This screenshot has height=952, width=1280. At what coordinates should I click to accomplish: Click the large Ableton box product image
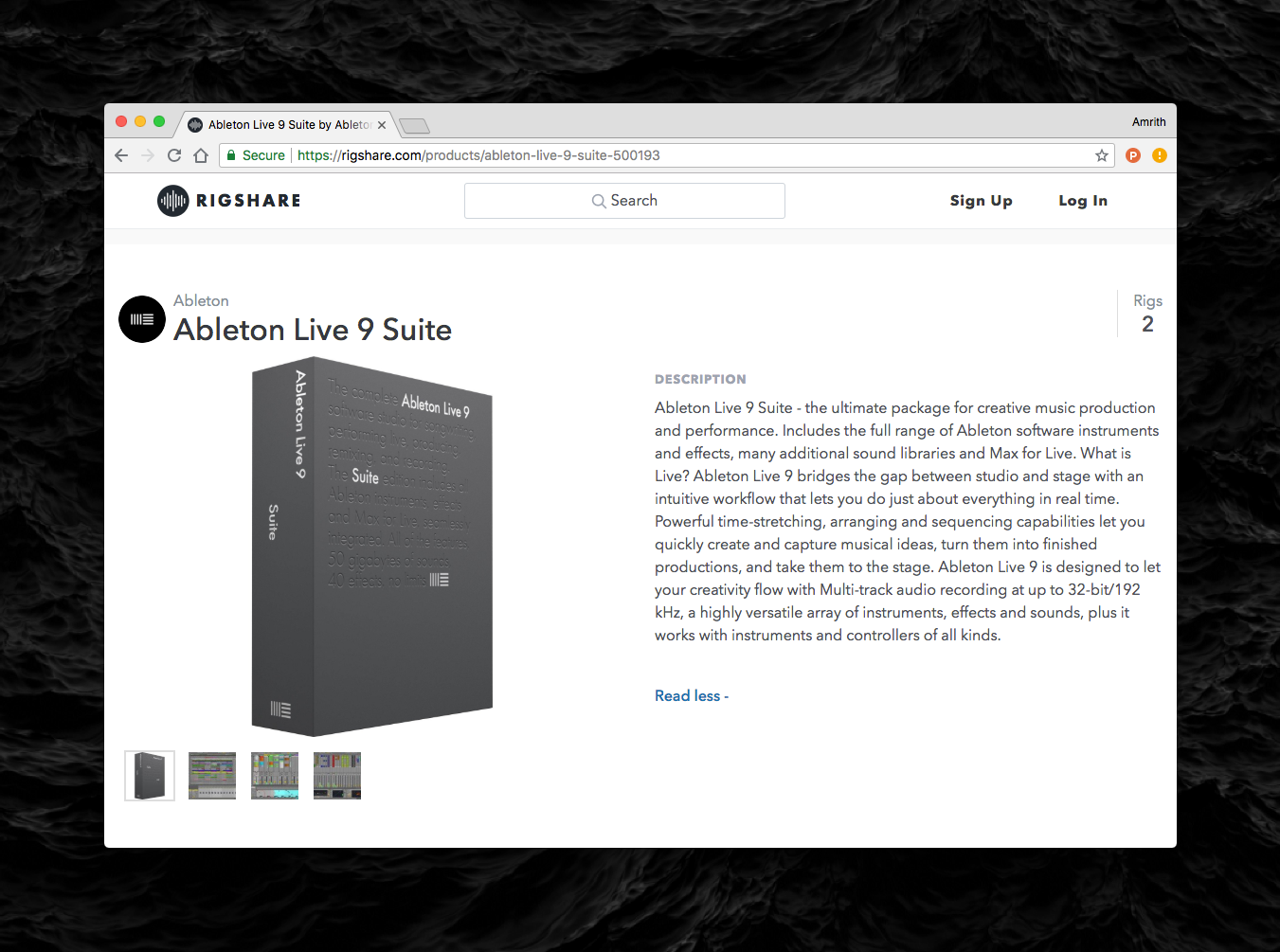371,547
